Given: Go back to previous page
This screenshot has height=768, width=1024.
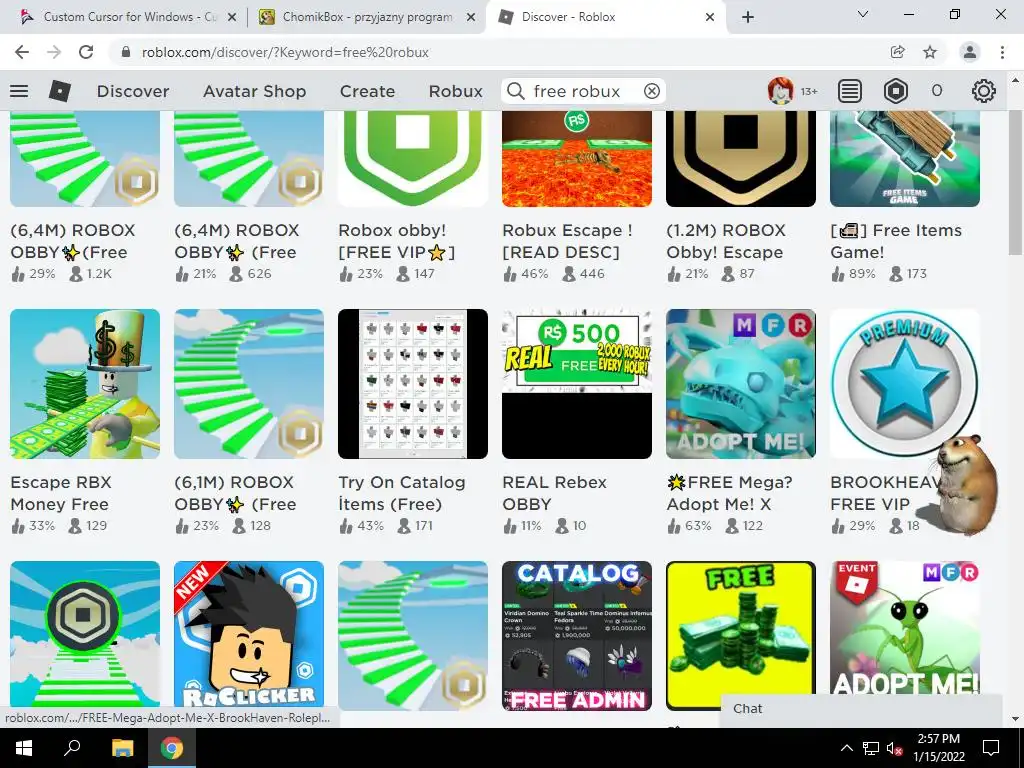Looking at the screenshot, I should pyautogui.click(x=22, y=52).
